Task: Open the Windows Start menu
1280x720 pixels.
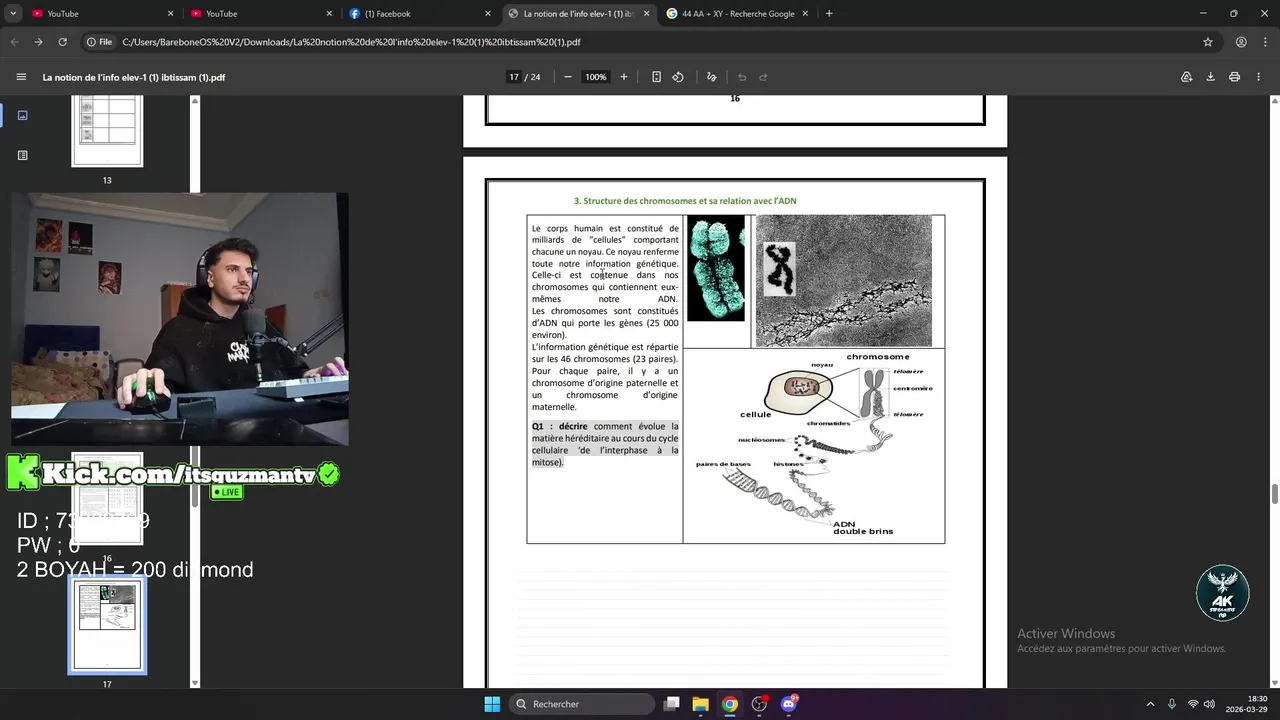Action: coord(492,704)
